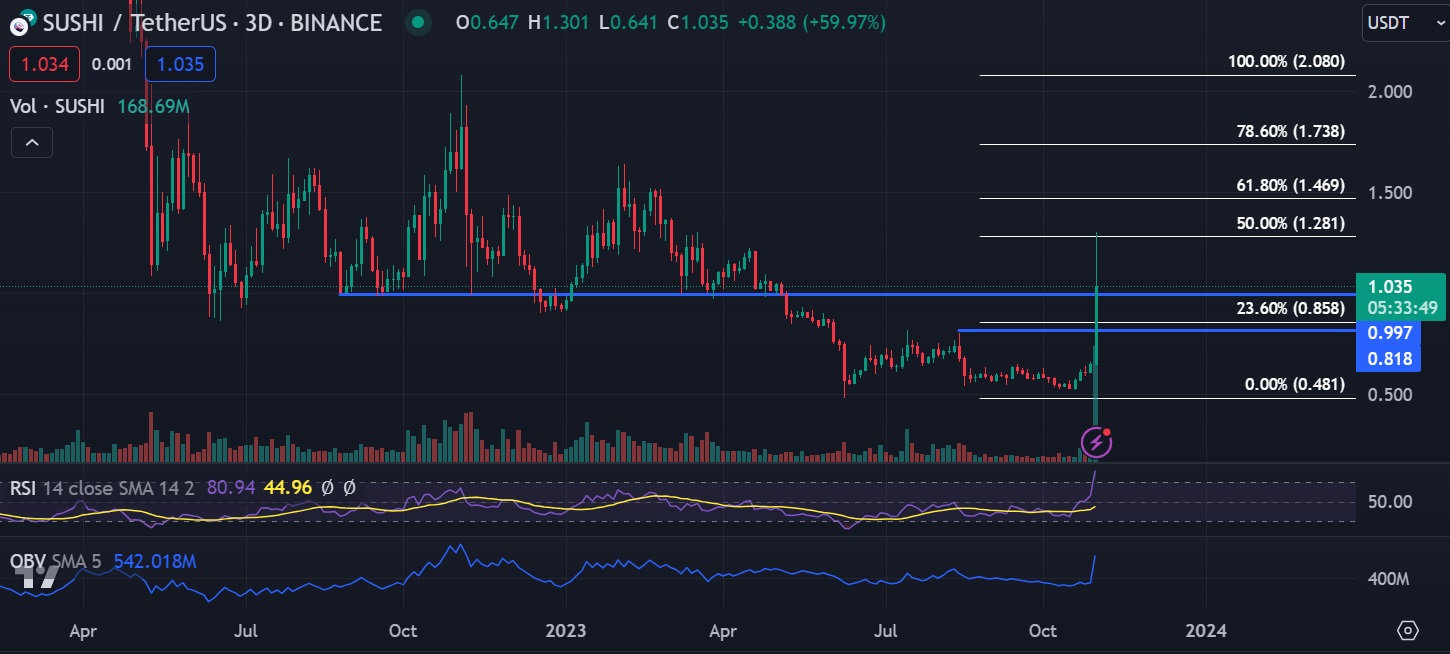This screenshot has width=1450, height=654.
Task: Click the green market status dot
Action: 420,21
